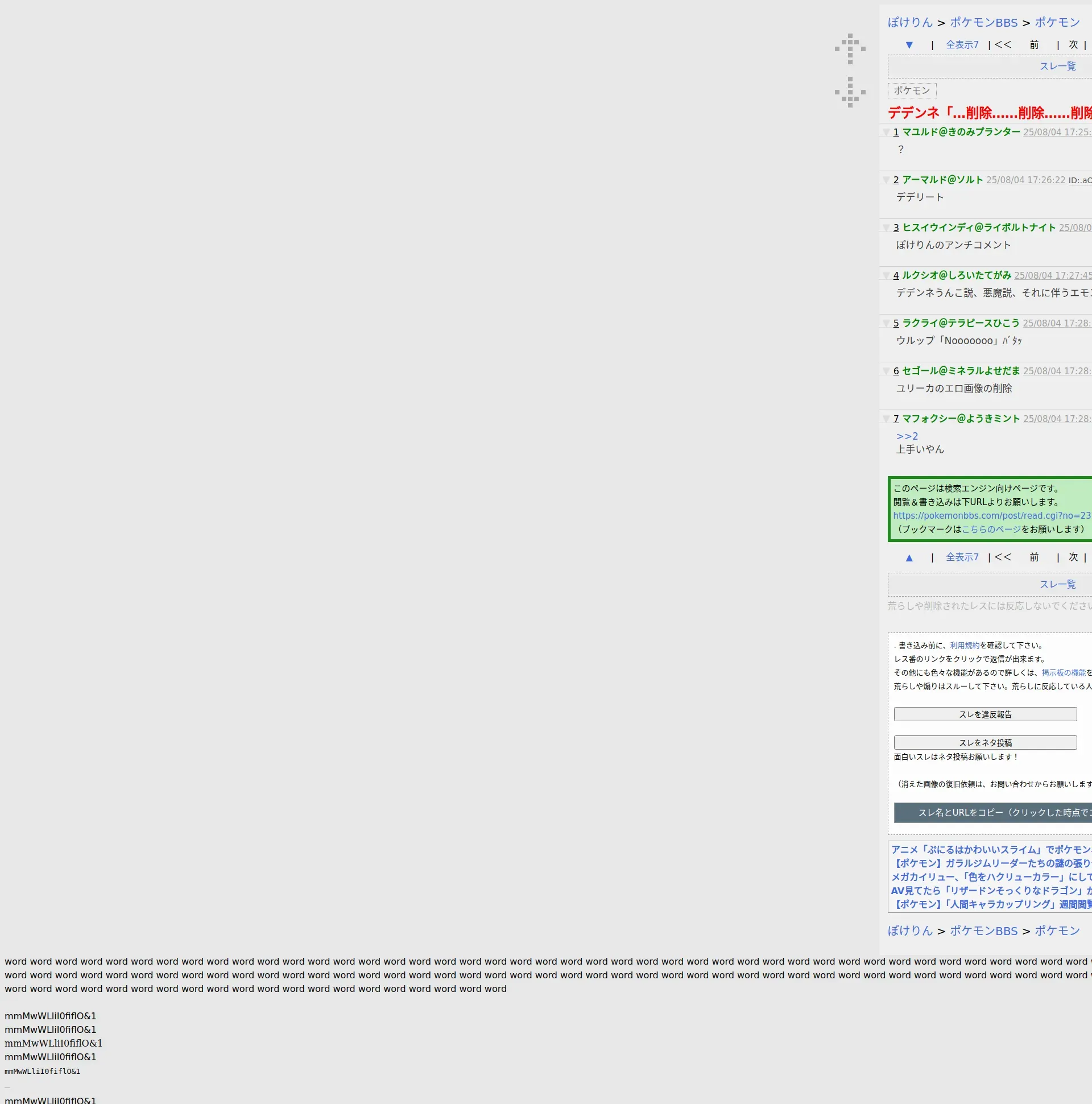
Task: Expand the triangle beside post 1
Action: [x=886, y=133]
